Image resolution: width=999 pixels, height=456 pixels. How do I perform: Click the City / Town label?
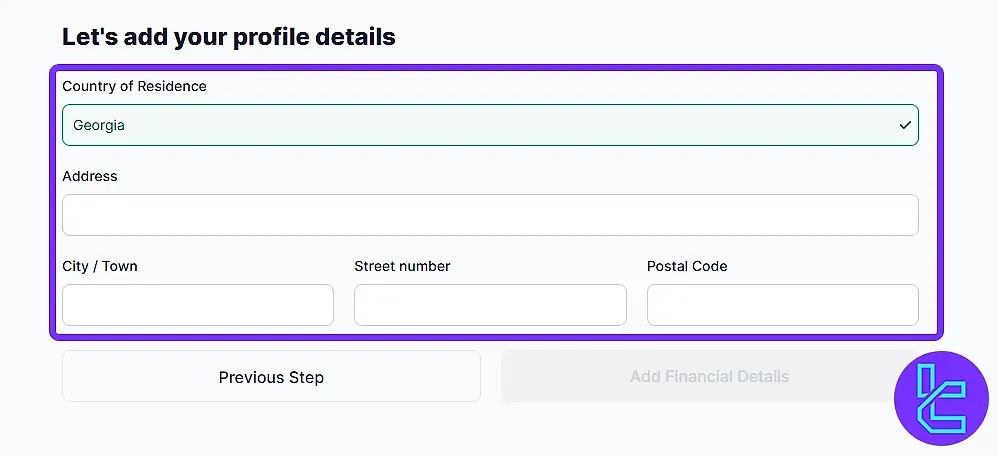pyautogui.click(x=100, y=266)
